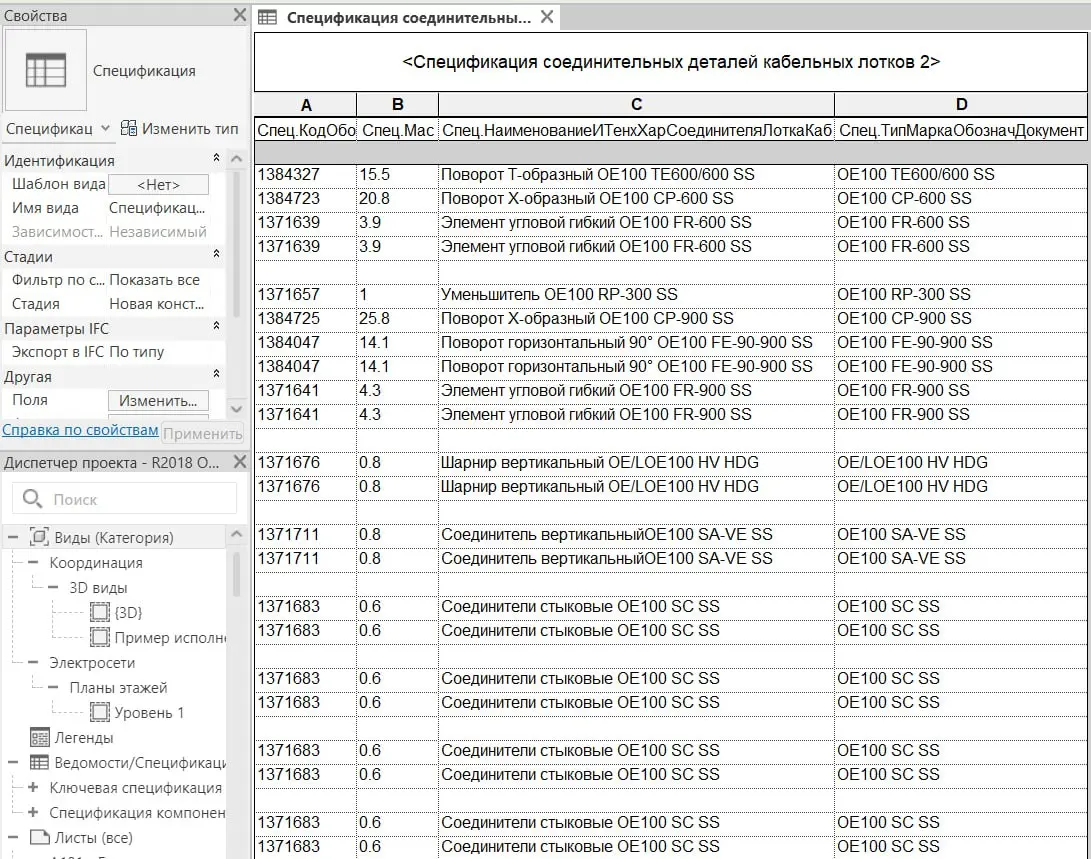Select column B header
Screen dimensions: 1091x859
coord(397,104)
